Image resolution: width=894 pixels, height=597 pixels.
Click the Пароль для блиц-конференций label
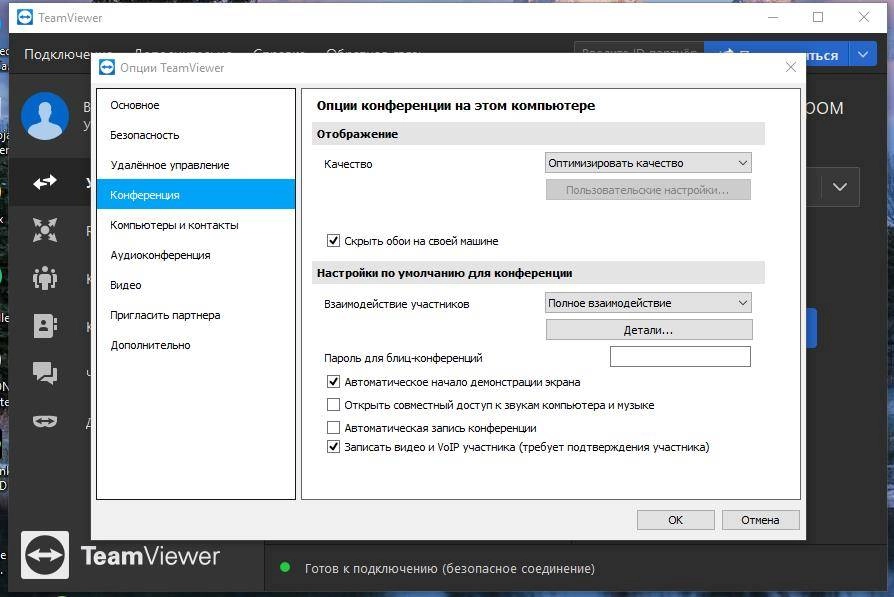403,358
